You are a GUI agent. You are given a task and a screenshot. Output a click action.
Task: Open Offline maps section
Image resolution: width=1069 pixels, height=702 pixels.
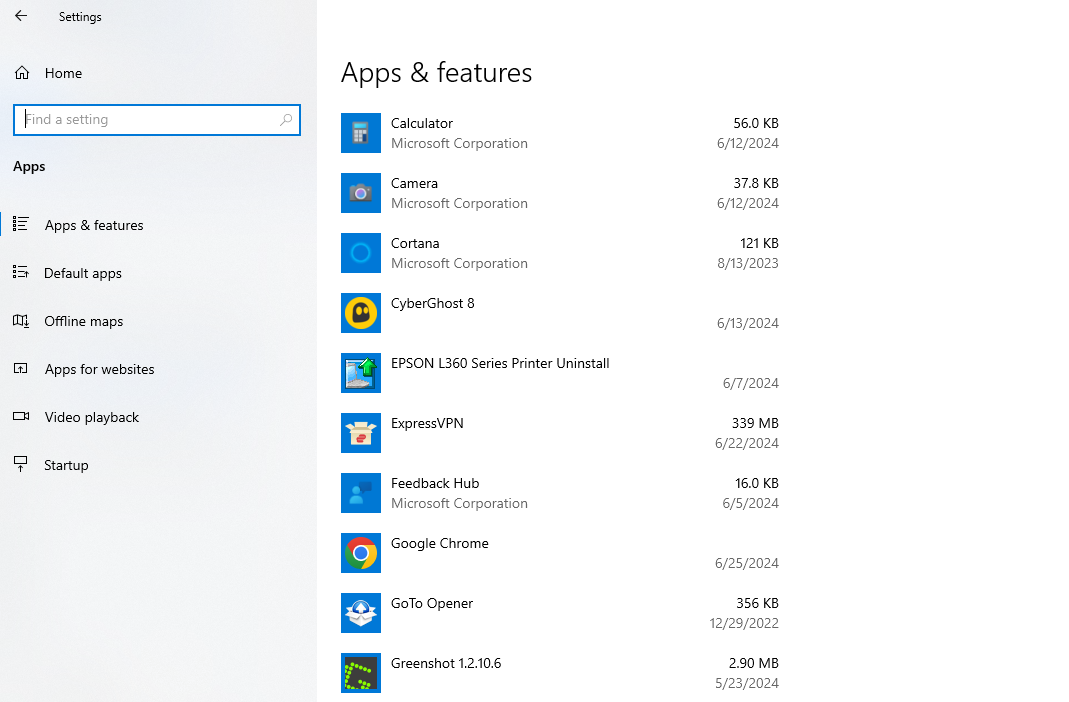[84, 321]
